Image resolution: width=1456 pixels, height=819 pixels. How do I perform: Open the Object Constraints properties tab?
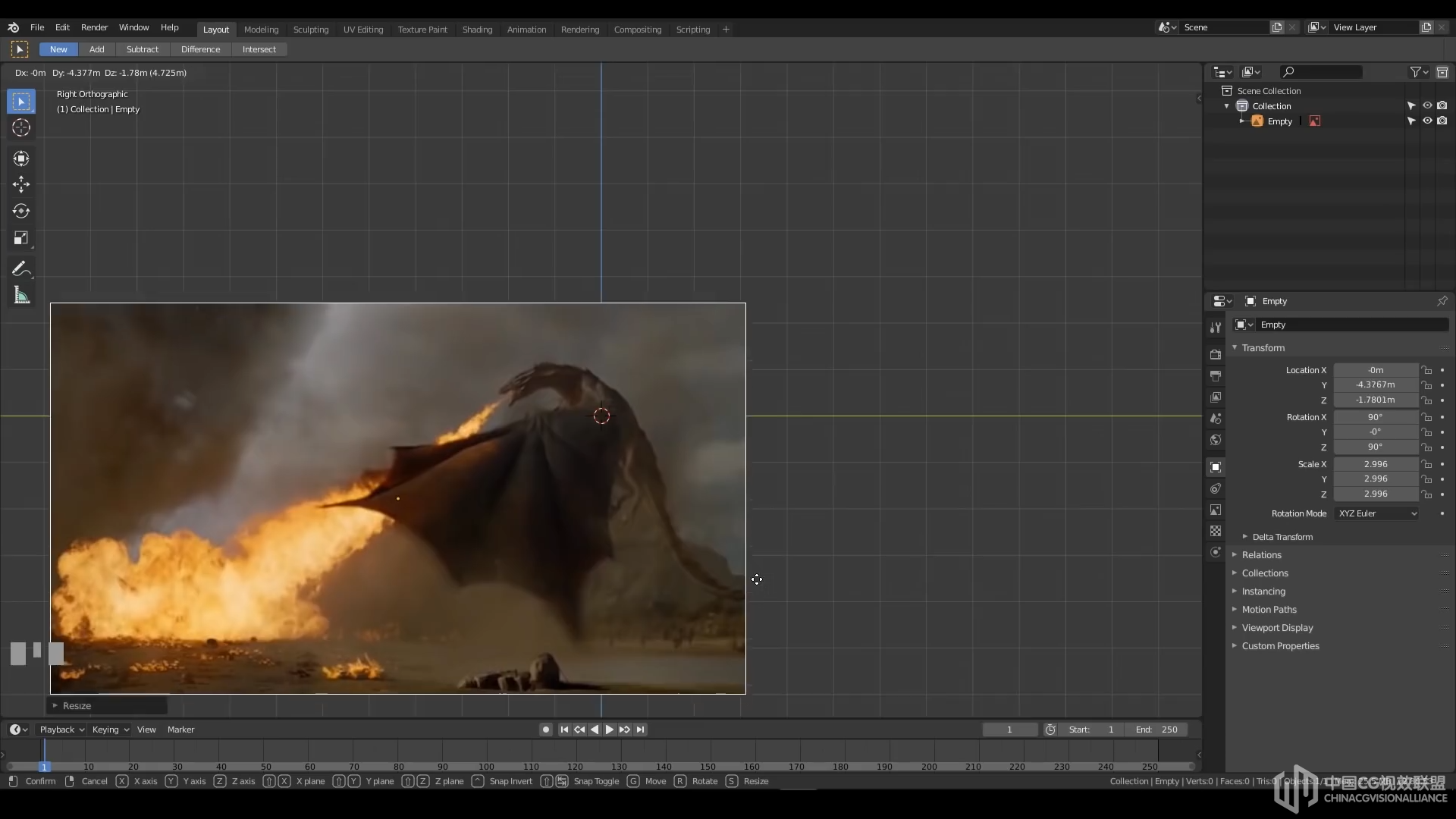pos(1216,488)
